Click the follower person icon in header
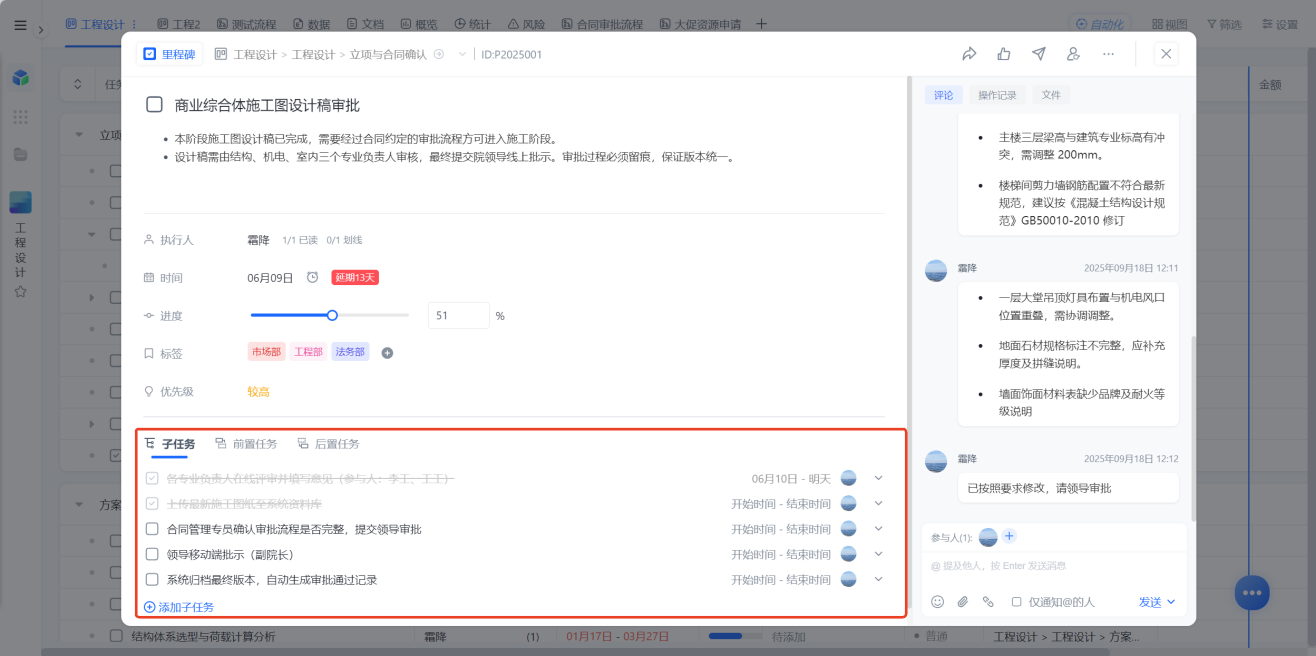Screen dimensions: 1316x656 click(x=1073, y=54)
